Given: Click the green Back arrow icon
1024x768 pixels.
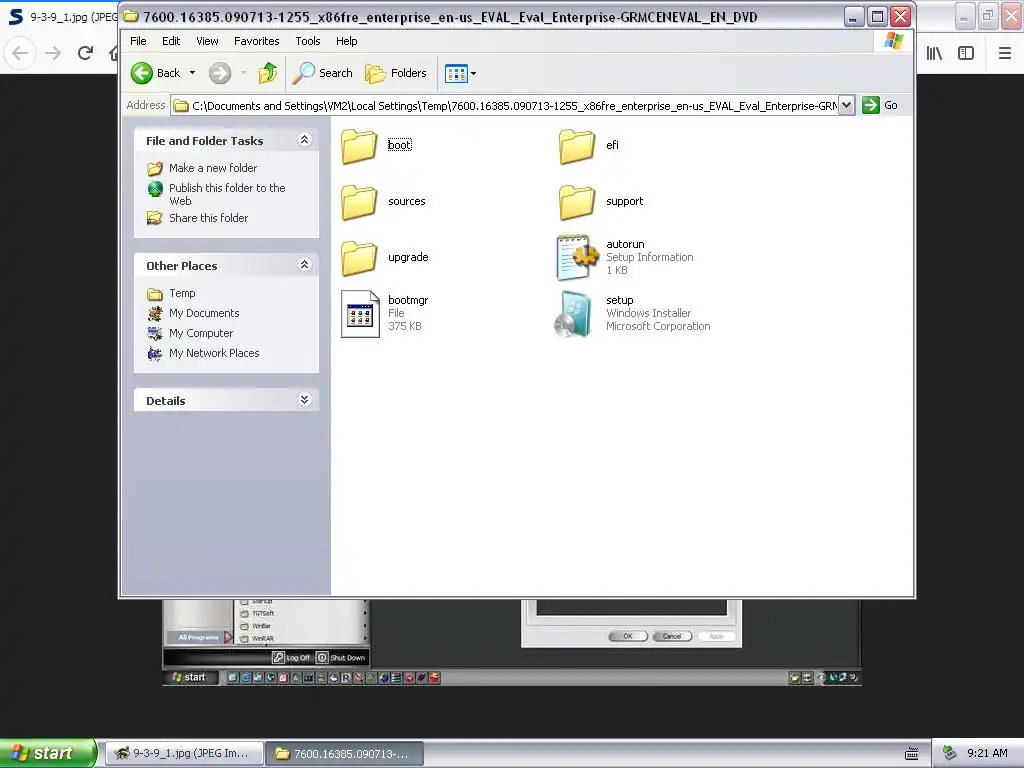Looking at the screenshot, I should 142,73.
